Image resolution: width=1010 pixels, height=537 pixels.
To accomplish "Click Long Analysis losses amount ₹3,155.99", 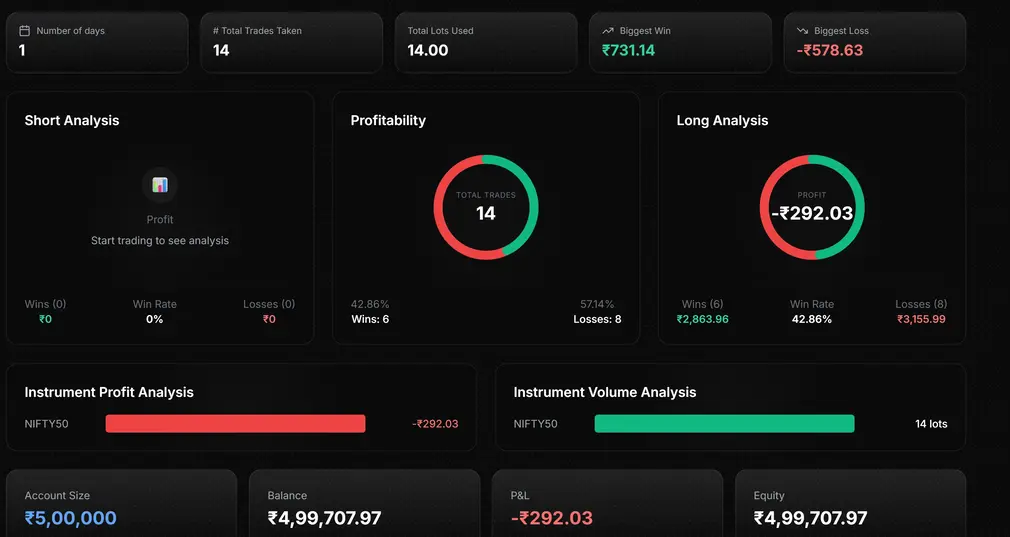I will click(921, 319).
